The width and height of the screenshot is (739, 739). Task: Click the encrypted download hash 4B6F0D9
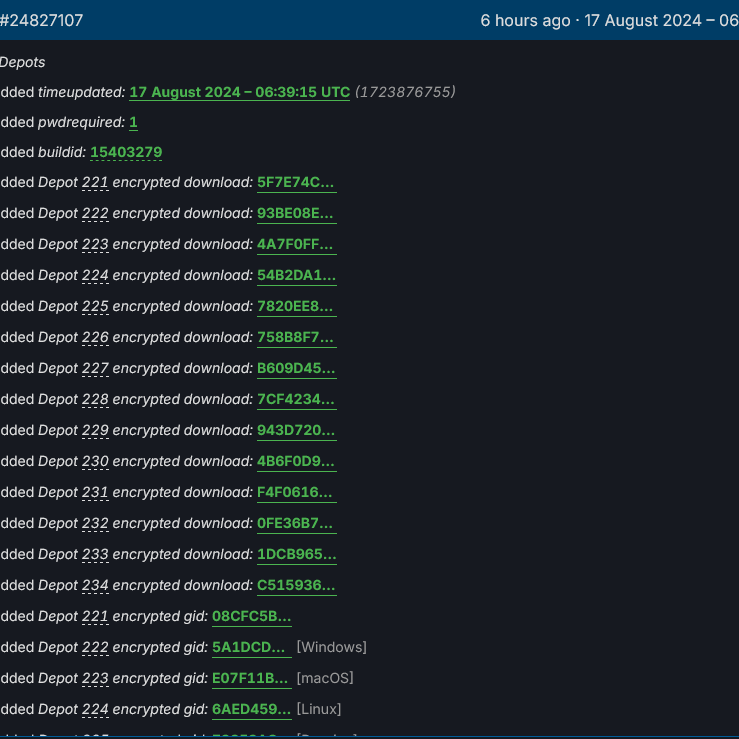point(296,462)
